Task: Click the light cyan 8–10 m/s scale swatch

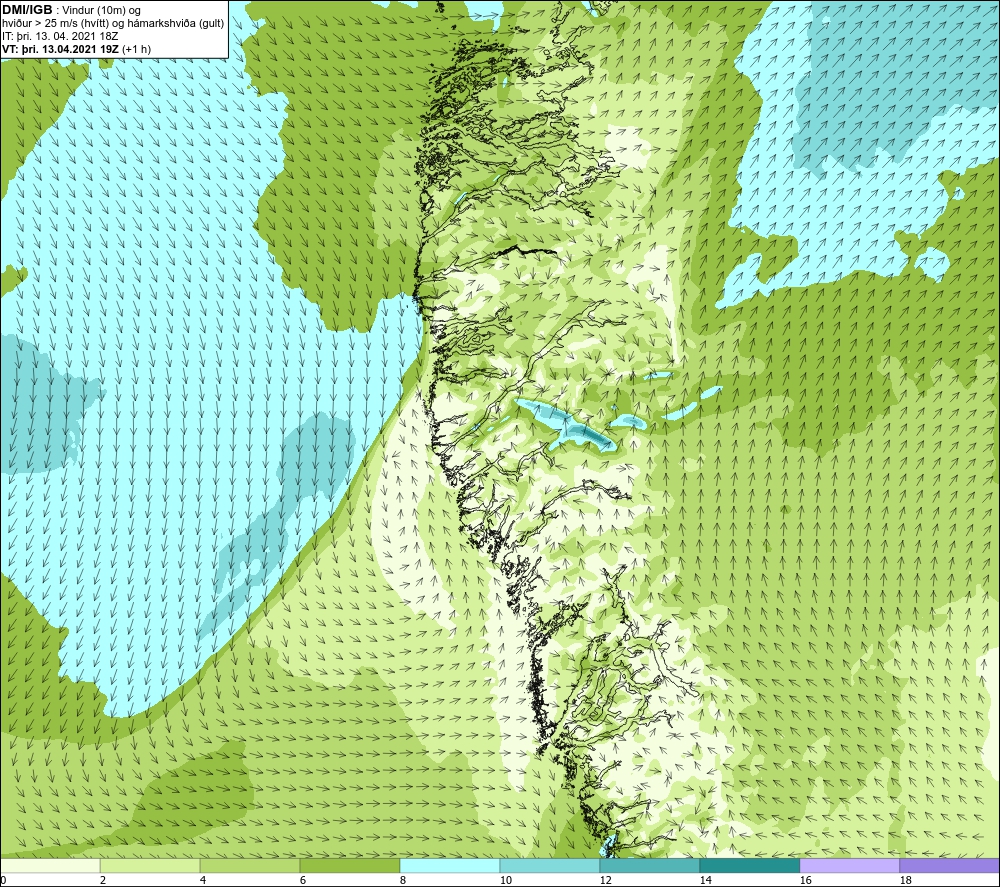Action: [450, 865]
